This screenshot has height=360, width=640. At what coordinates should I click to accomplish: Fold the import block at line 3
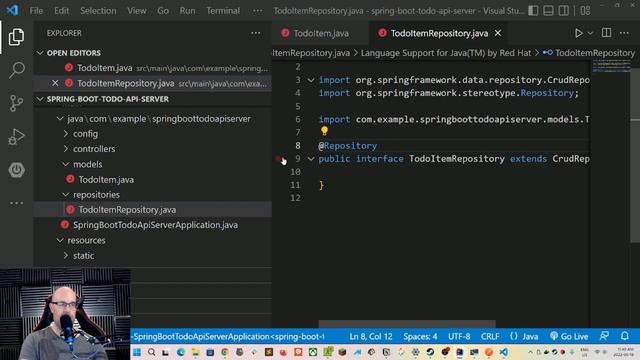point(311,80)
